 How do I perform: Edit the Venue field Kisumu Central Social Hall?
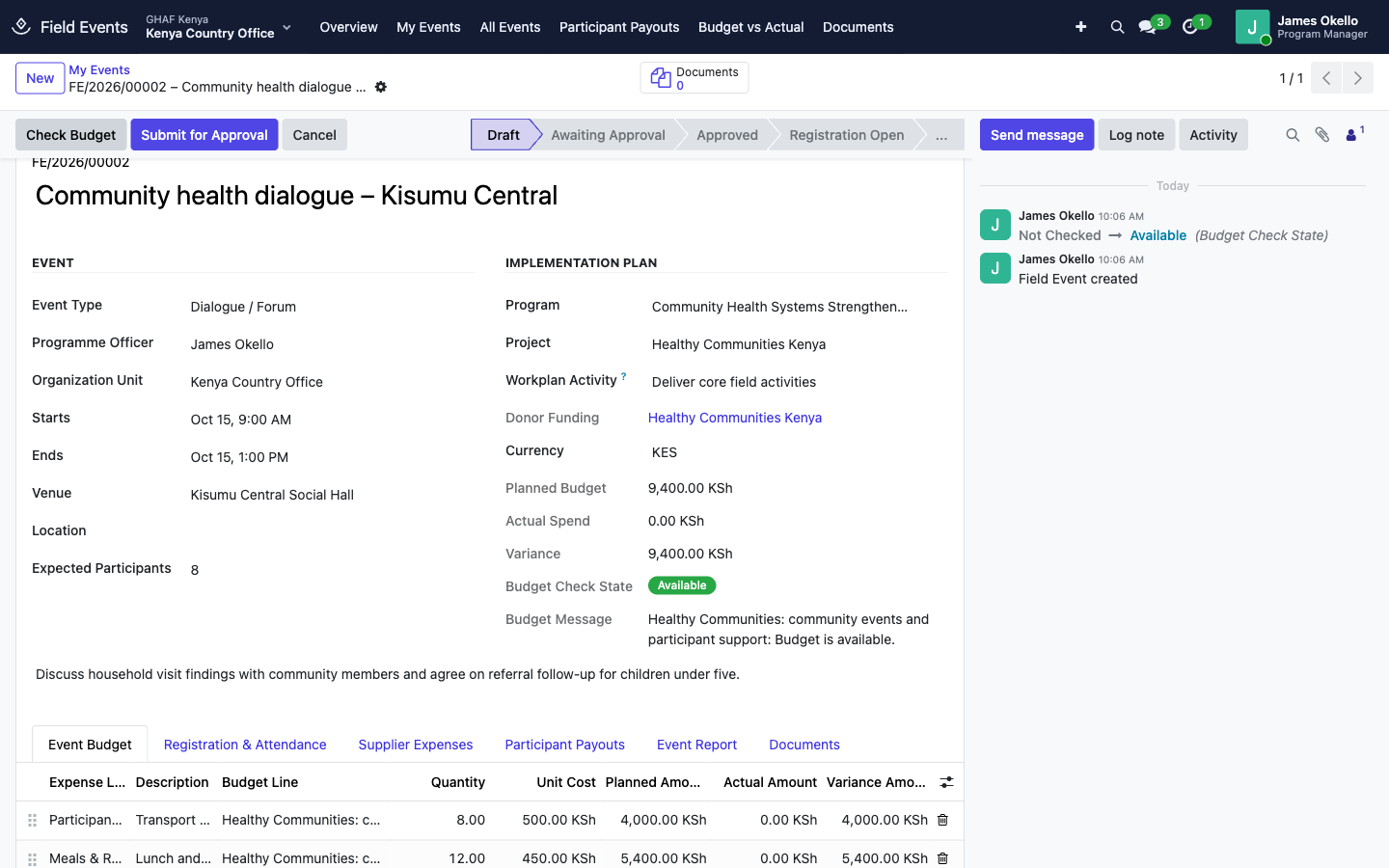tap(330, 495)
